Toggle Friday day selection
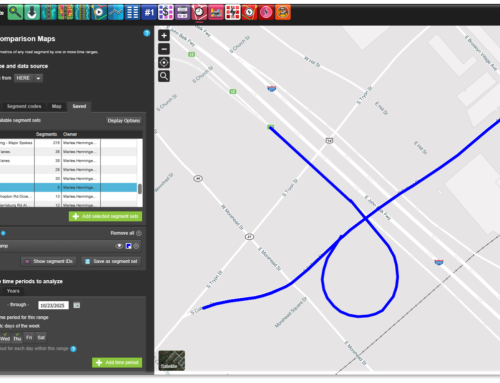 point(29,337)
